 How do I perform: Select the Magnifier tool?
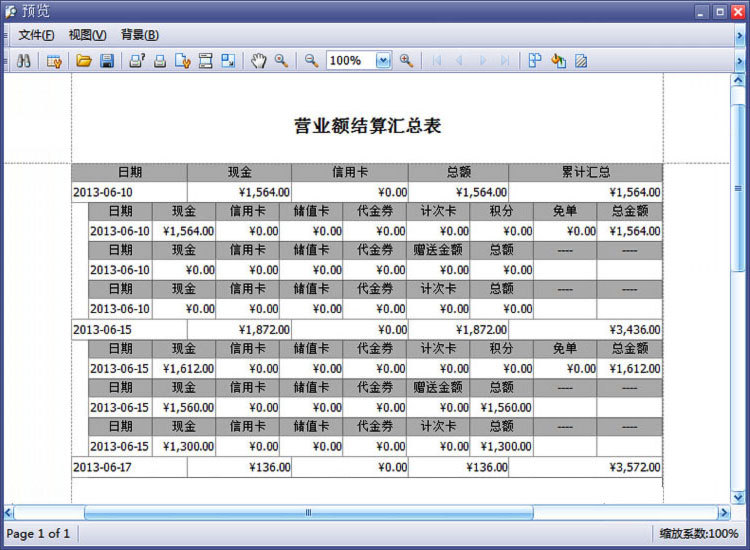(x=281, y=61)
